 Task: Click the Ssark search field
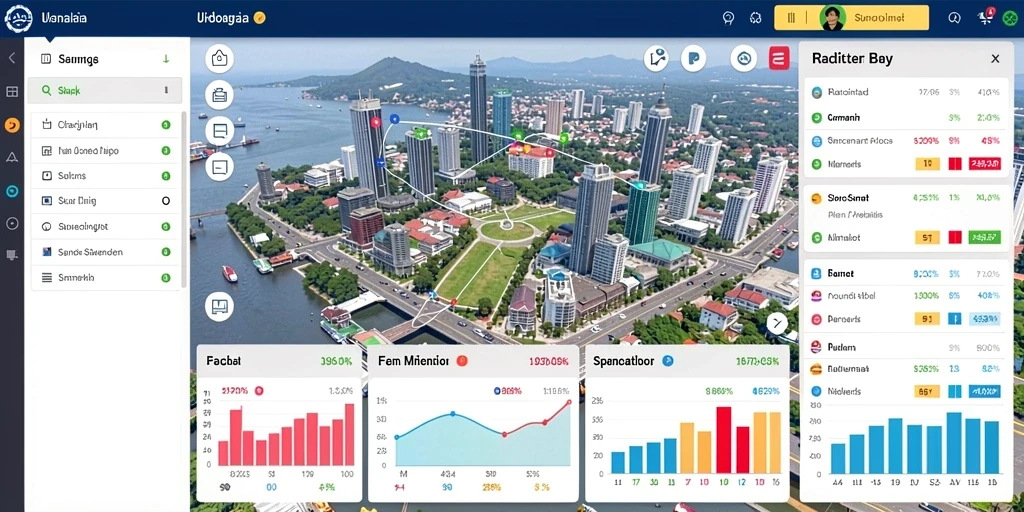pyautogui.click(x=104, y=91)
